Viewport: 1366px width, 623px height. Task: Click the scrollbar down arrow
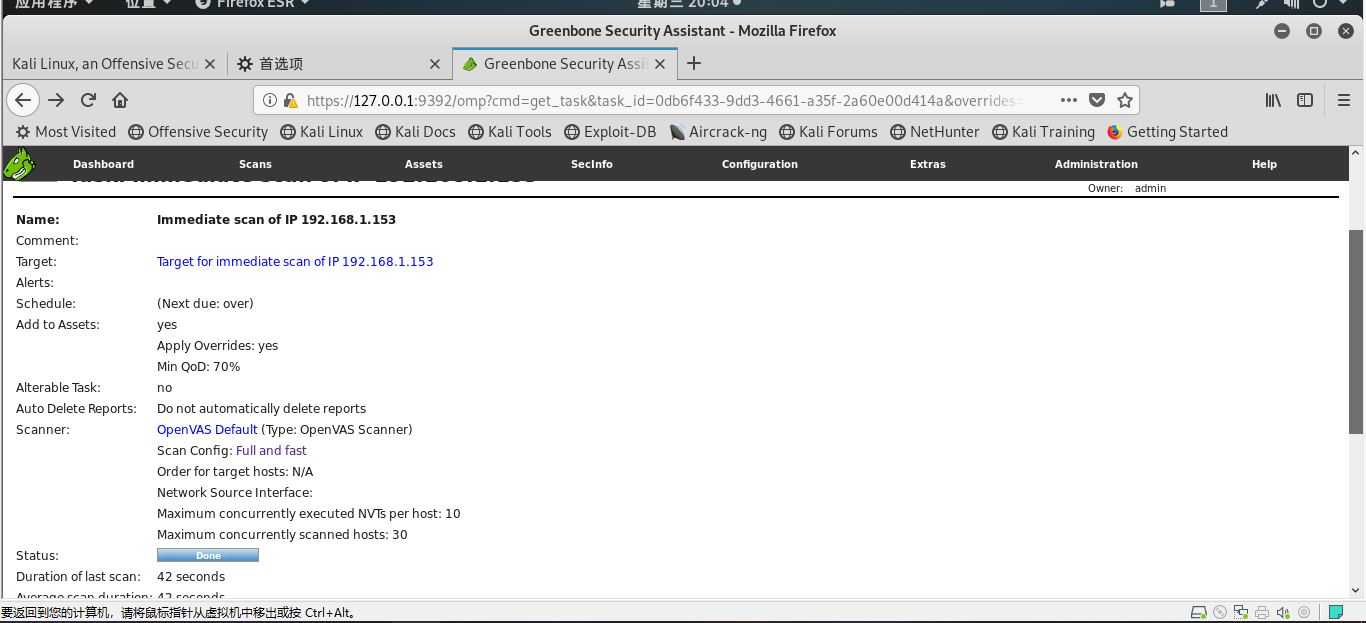[1357, 590]
